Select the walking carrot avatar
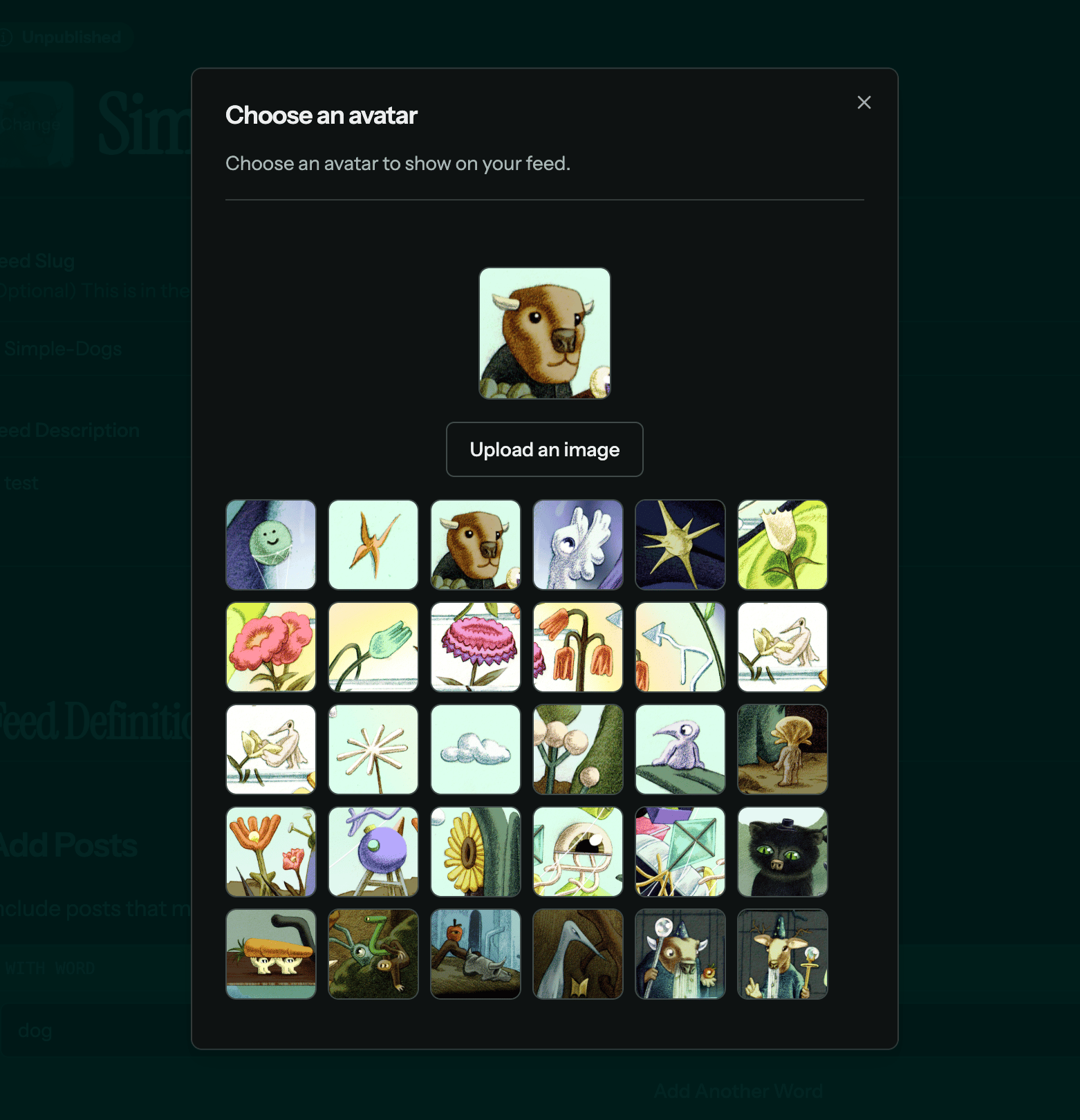 271,954
